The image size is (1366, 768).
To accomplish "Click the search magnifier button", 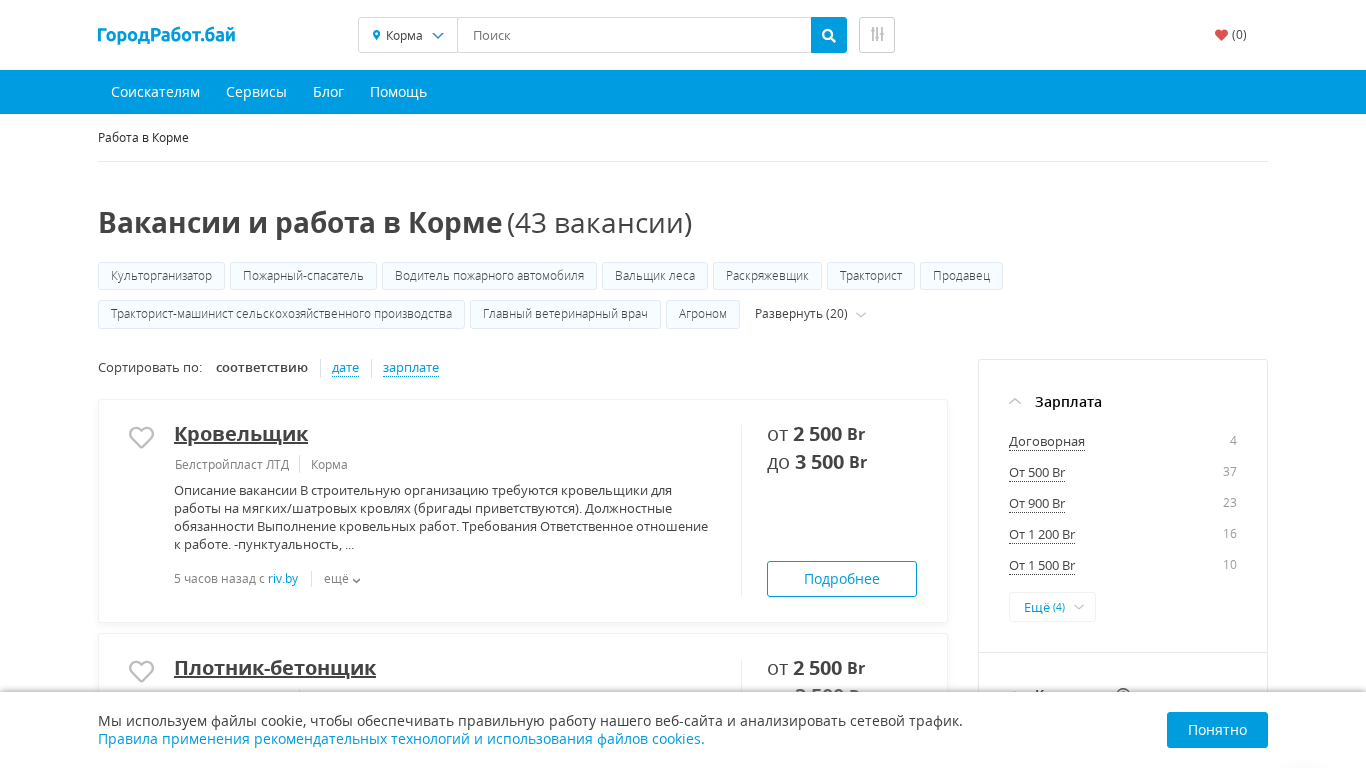I will 829,35.
